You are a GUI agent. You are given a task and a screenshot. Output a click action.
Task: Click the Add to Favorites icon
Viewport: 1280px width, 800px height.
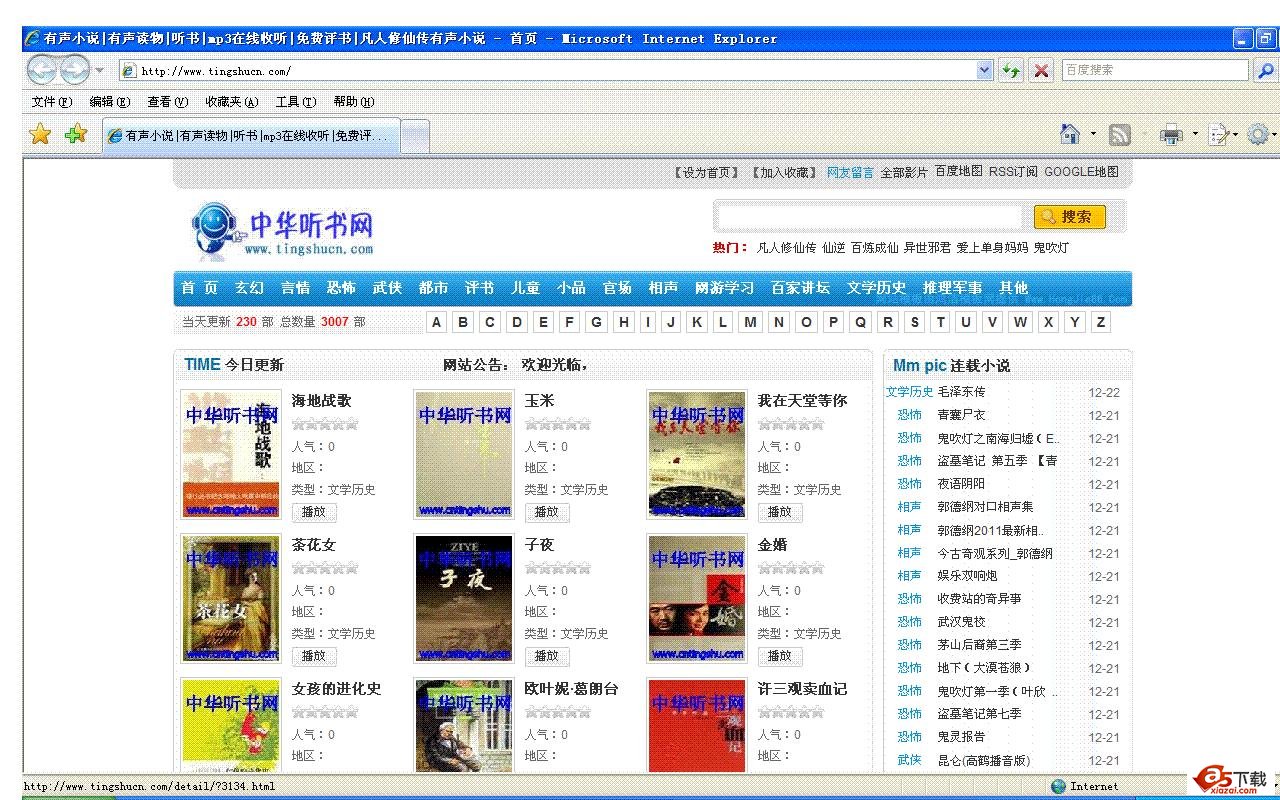pyautogui.click(x=76, y=134)
